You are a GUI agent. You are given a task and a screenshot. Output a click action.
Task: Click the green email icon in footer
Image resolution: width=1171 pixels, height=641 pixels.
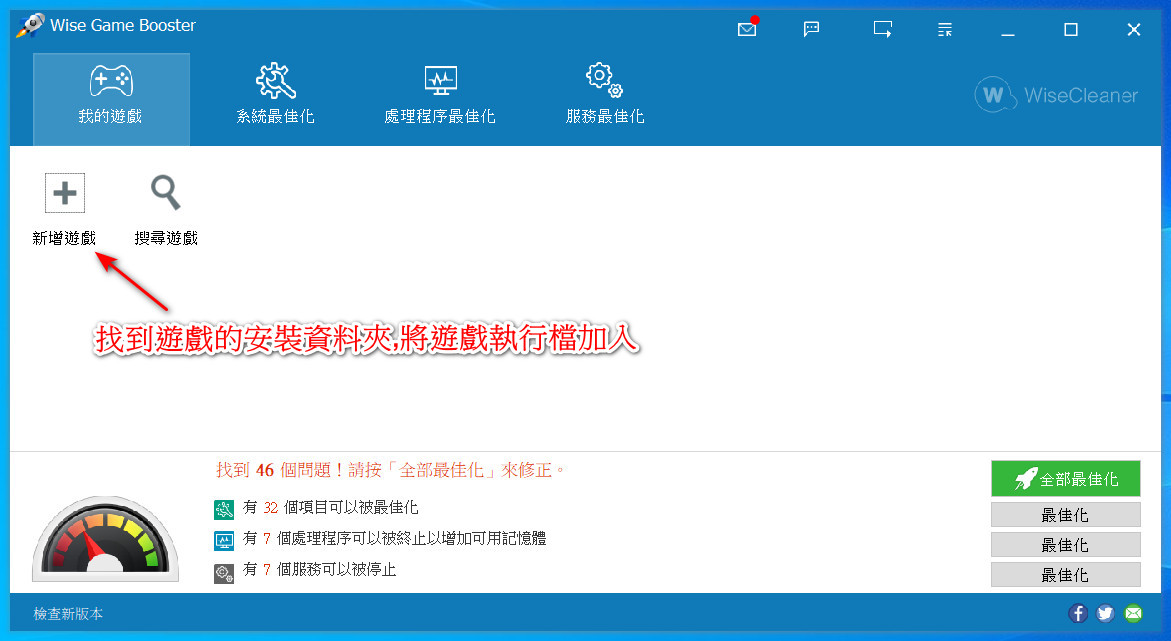click(1133, 613)
